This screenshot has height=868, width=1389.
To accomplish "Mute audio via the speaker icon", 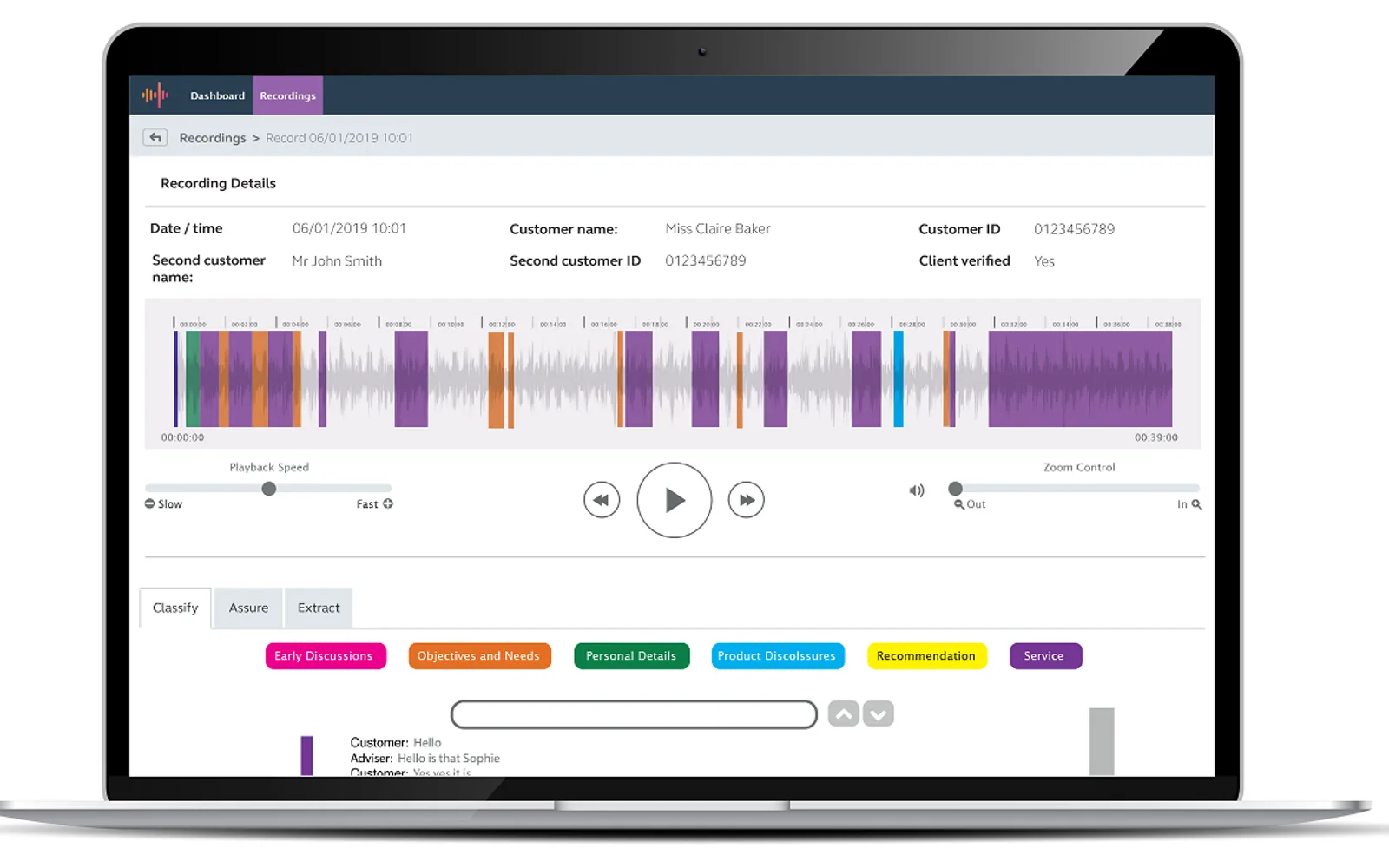I will tap(917, 490).
